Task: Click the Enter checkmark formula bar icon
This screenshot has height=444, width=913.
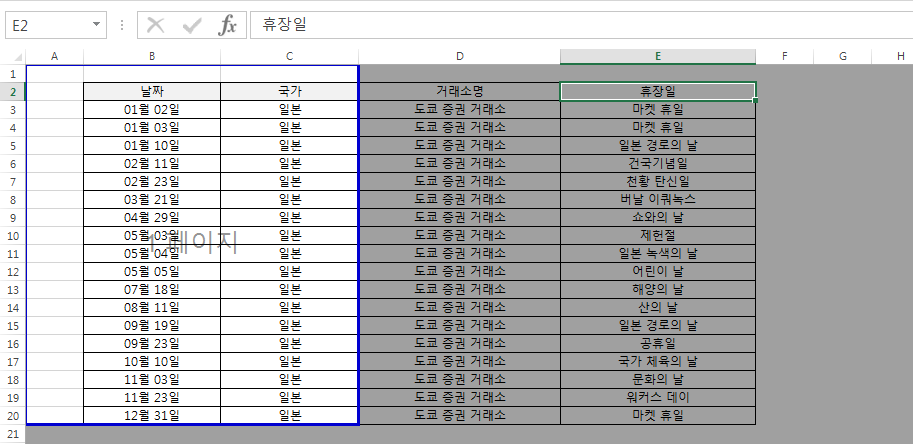Action: coord(192,25)
